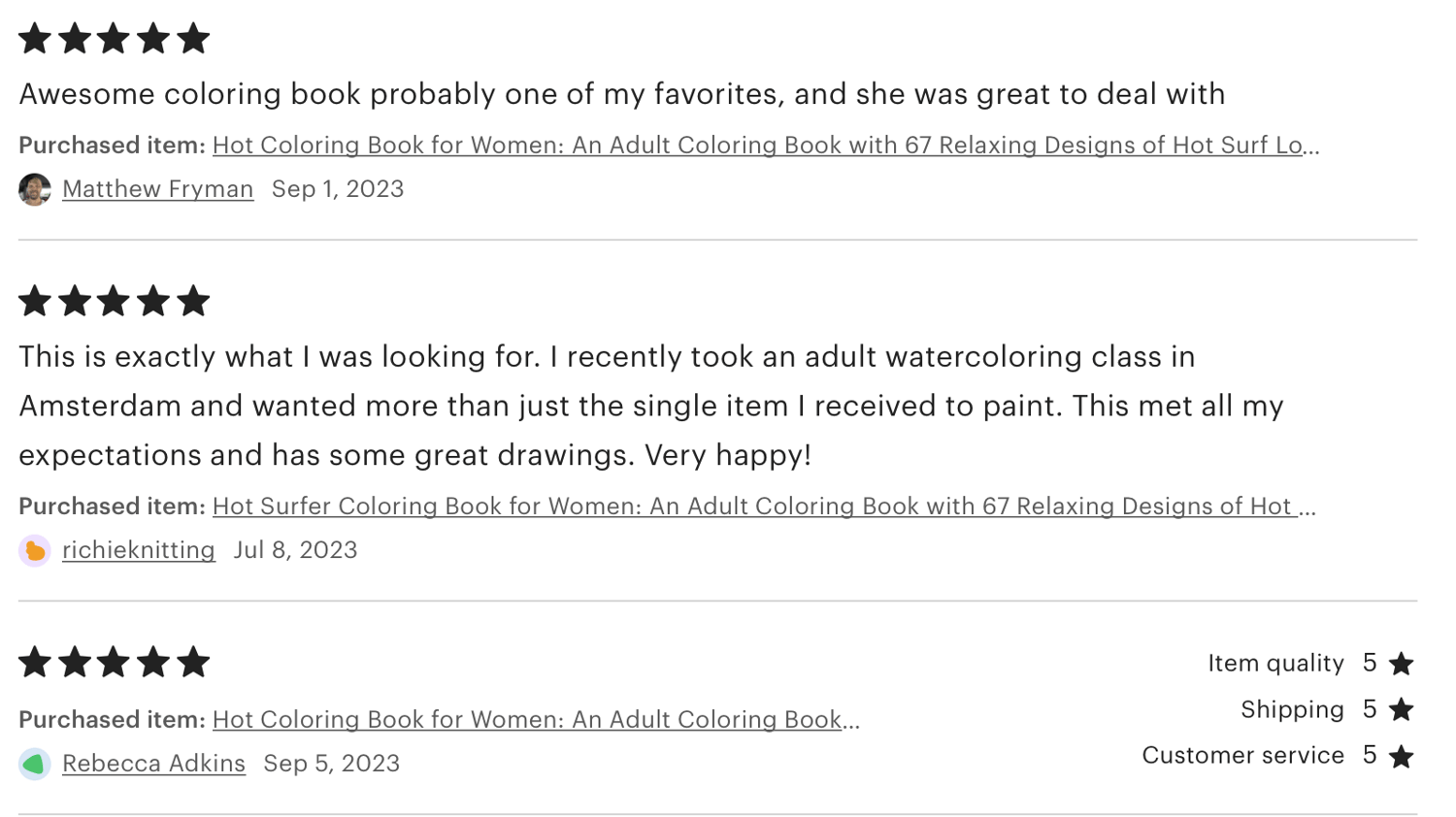Screen dimensions: 1456x817
Task: Open richieknitting's profile link
Action: tap(139, 550)
